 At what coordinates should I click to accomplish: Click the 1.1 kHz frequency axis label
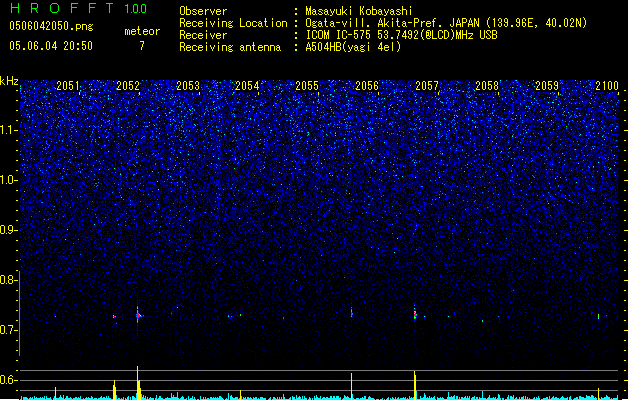coord(8,130)
